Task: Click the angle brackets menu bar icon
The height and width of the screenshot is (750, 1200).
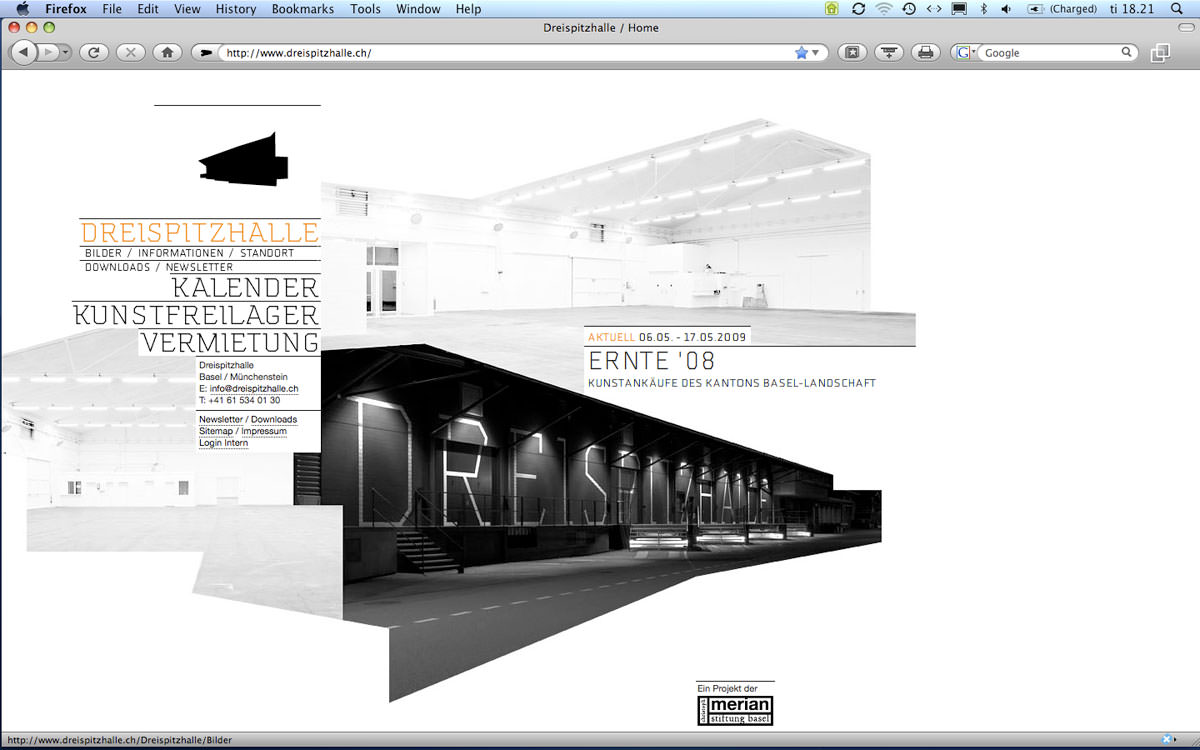Action: pos(934,9)
